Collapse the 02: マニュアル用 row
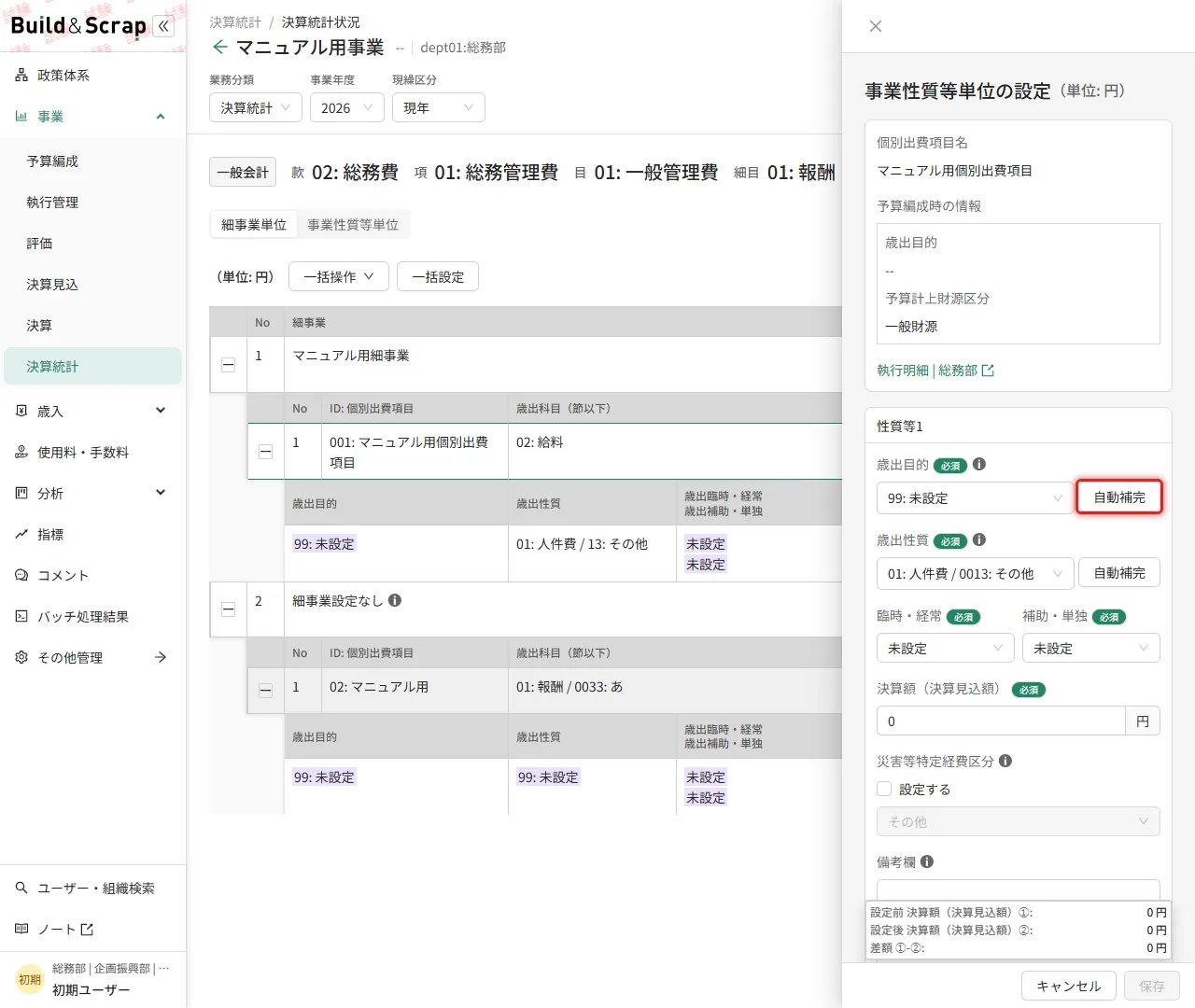1195x1008 pixels. pos(265,691)
